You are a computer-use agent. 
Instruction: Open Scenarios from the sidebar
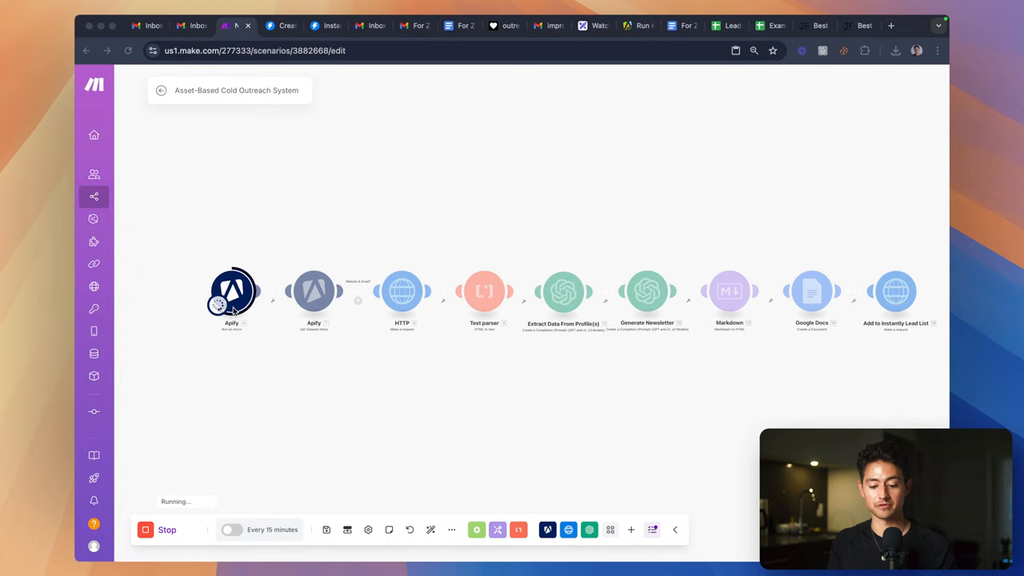[94, 197]
